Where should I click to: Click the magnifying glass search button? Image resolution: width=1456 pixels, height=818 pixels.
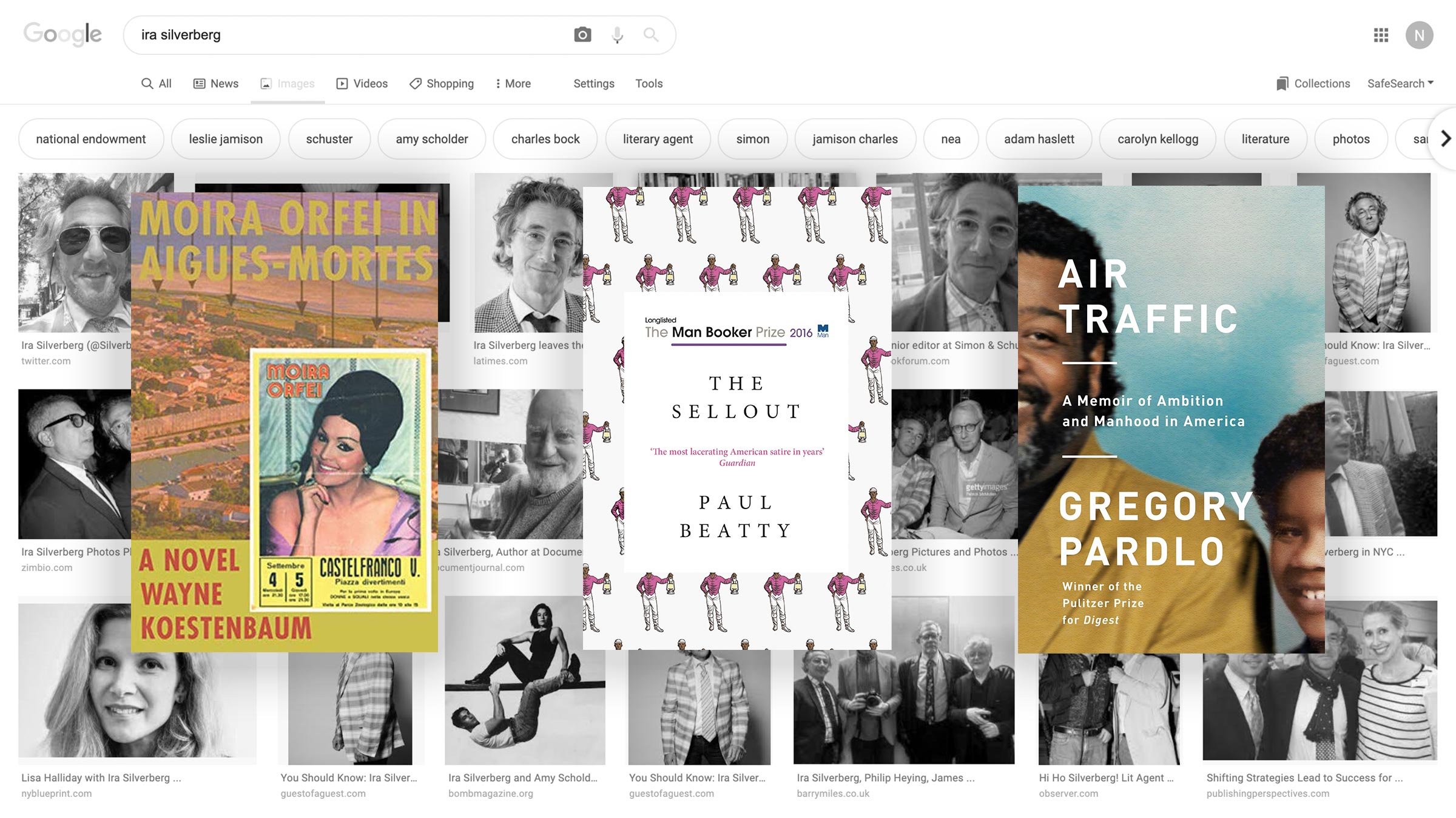click(x=650, y=35)
